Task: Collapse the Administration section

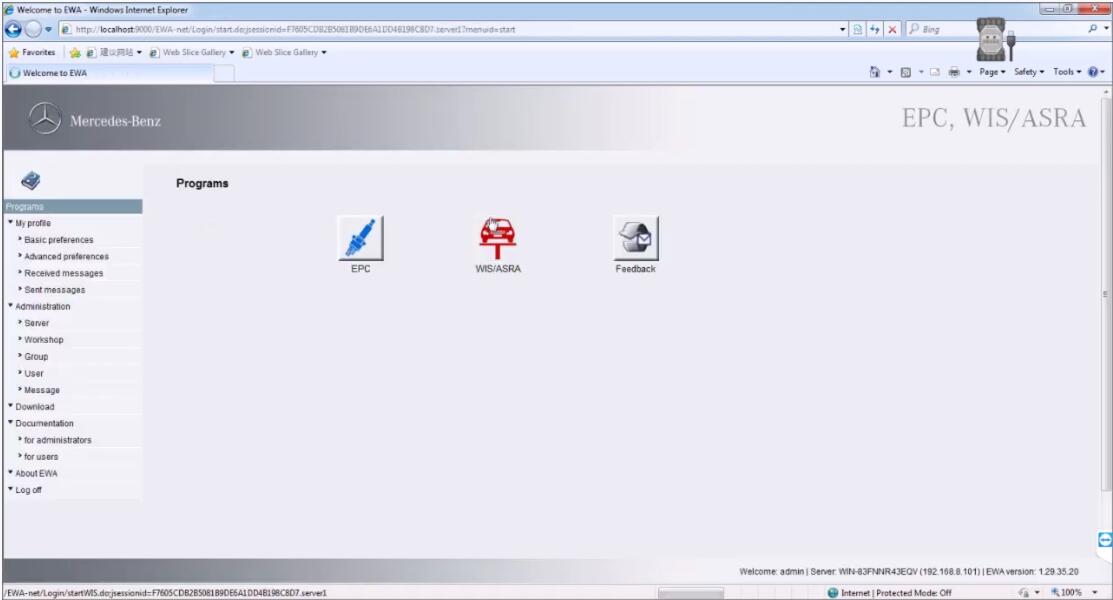Action: click(43, 307)
